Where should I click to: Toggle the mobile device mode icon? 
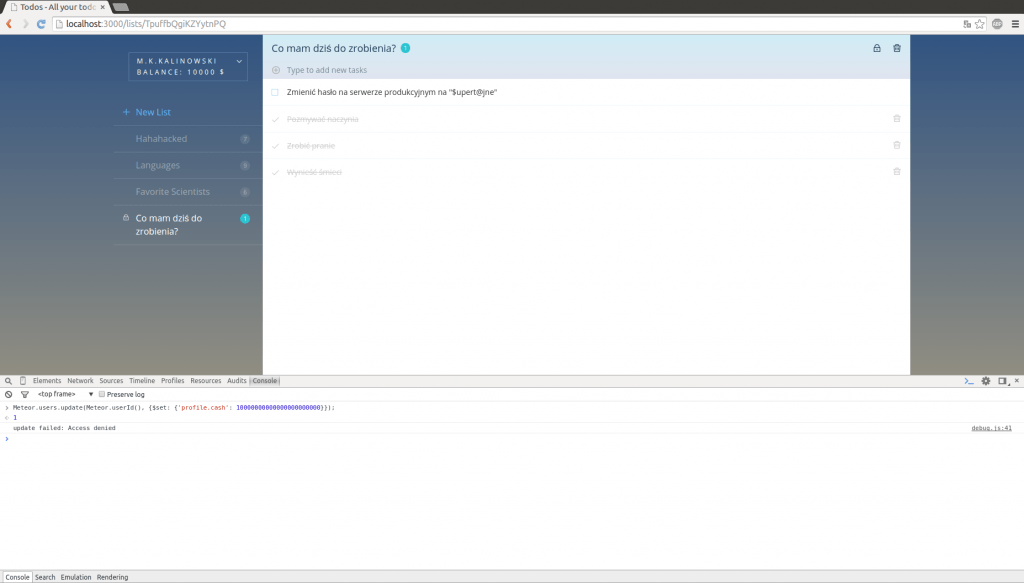point(23,381)
